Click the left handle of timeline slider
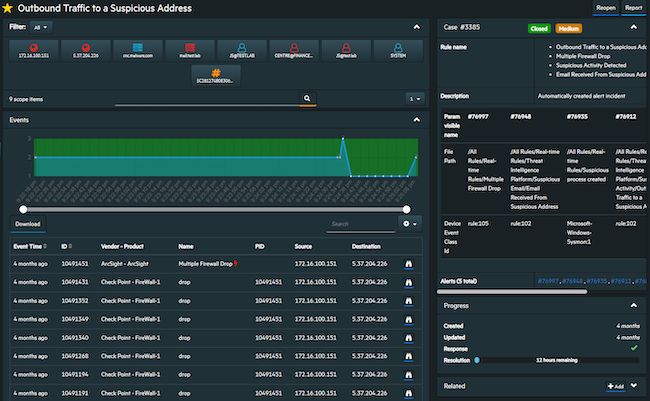Screen dimensions: 650x401 [22, 208]
